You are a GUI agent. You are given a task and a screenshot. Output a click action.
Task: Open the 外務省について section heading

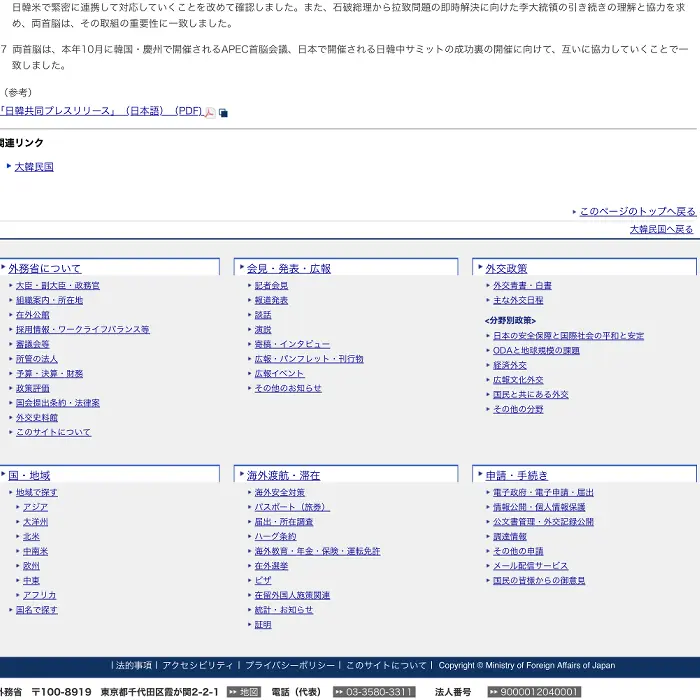point(45,268)
